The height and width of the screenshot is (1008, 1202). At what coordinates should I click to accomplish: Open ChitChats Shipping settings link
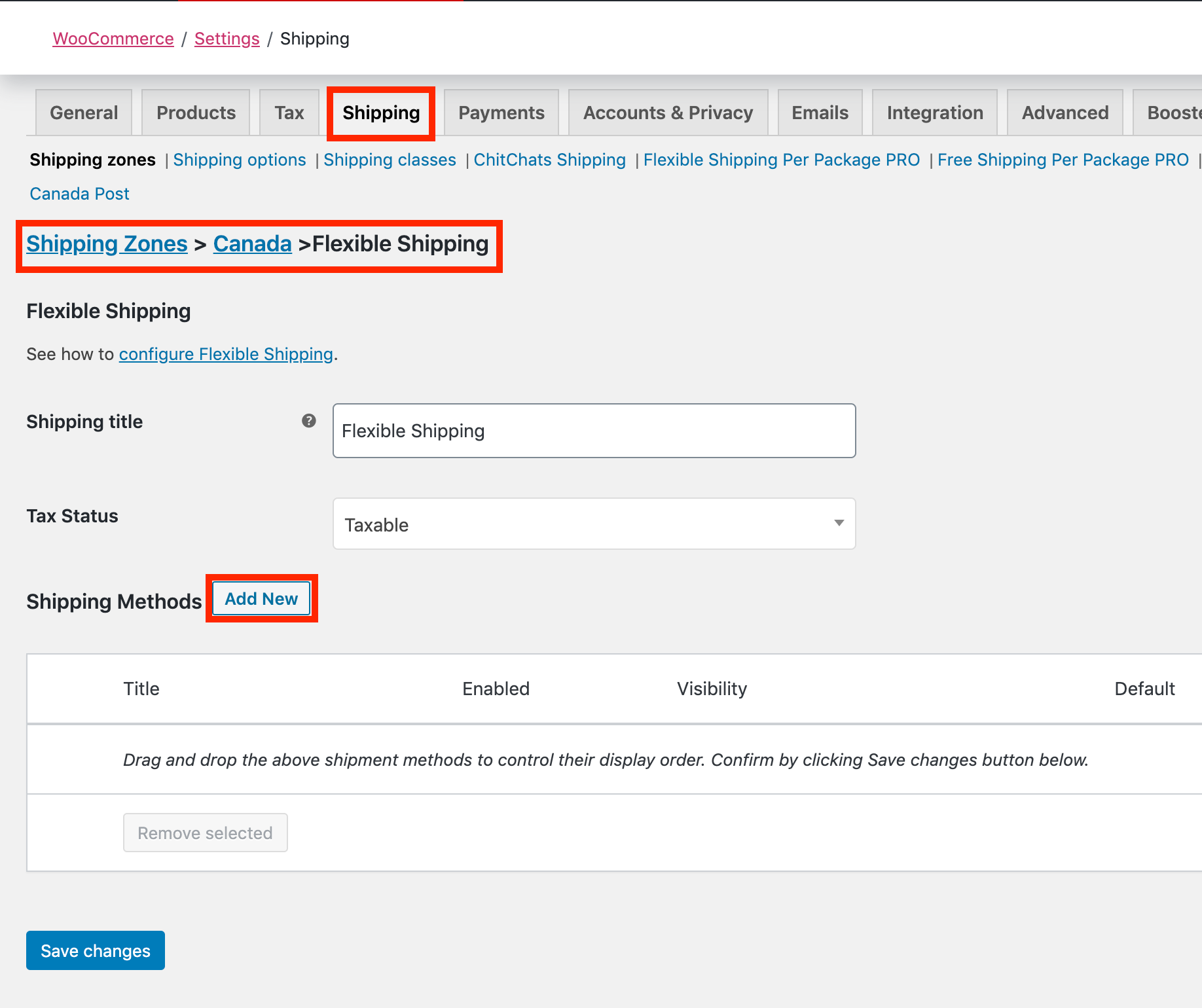pyautogui.click(x=549, y=160)
